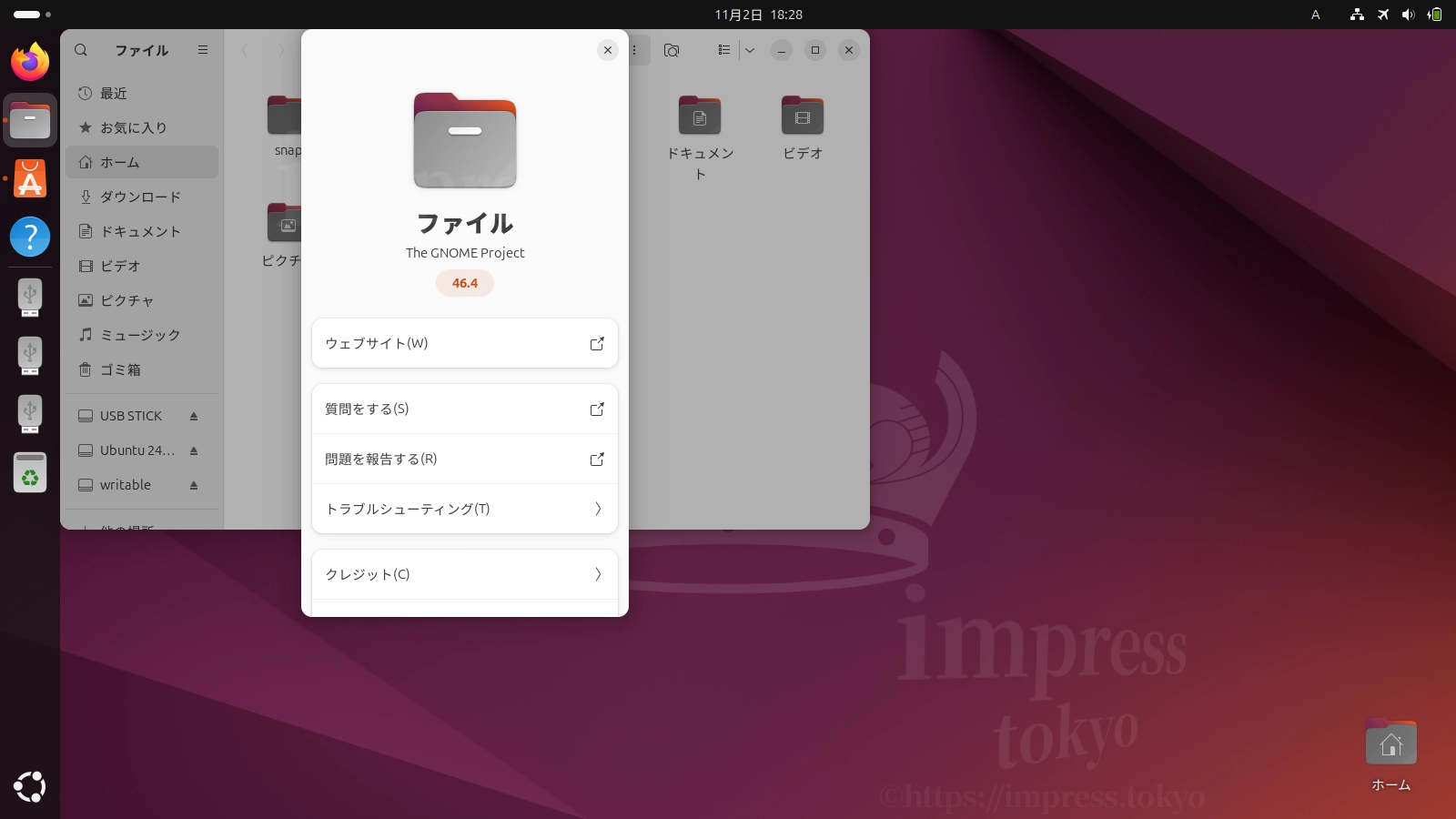Eject the USB STICK drive

point(194,416)
